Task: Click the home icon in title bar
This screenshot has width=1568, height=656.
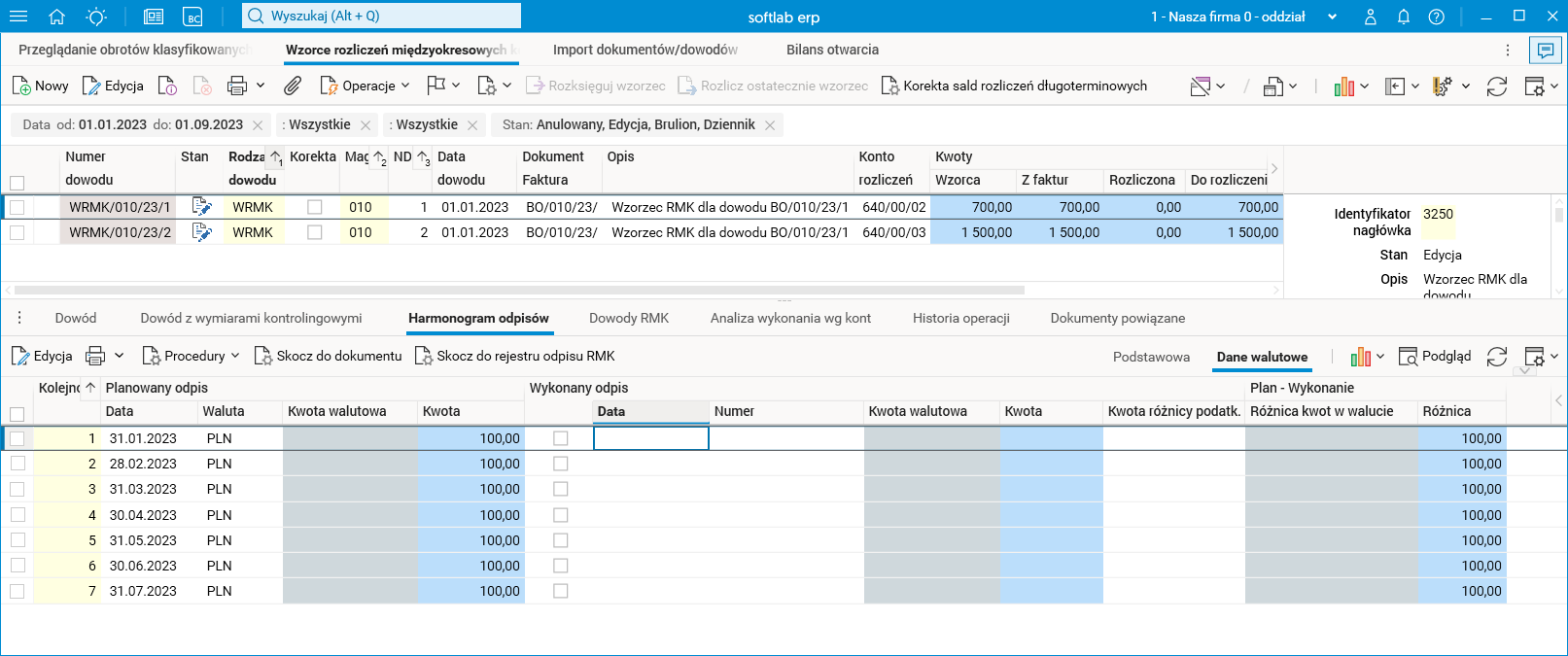Action: click(56, 17)
